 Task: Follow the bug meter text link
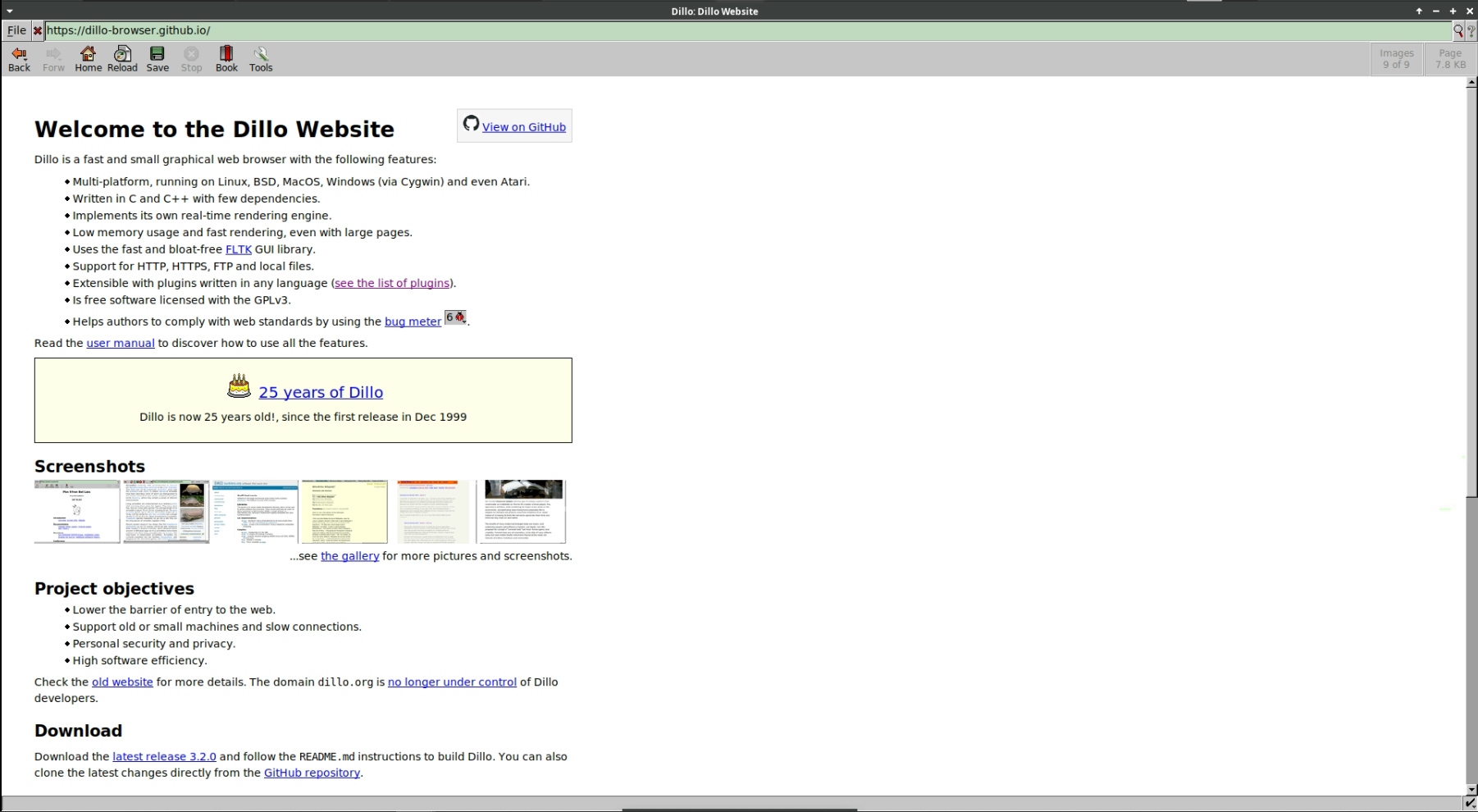(413, 322)
